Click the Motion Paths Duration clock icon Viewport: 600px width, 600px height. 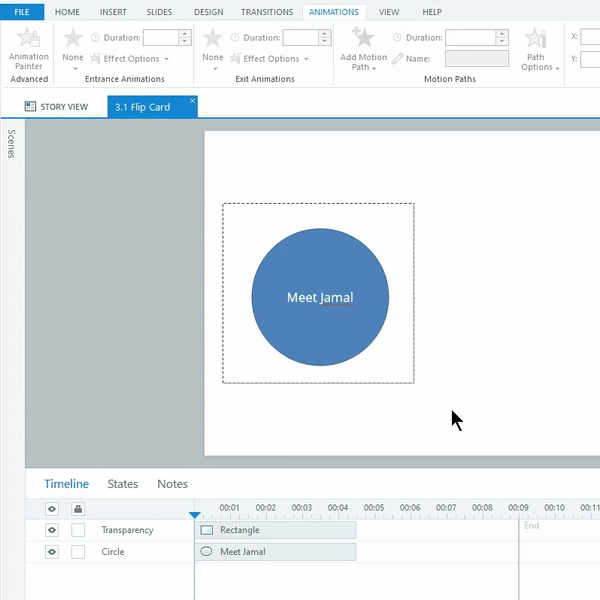click(398, 38)
